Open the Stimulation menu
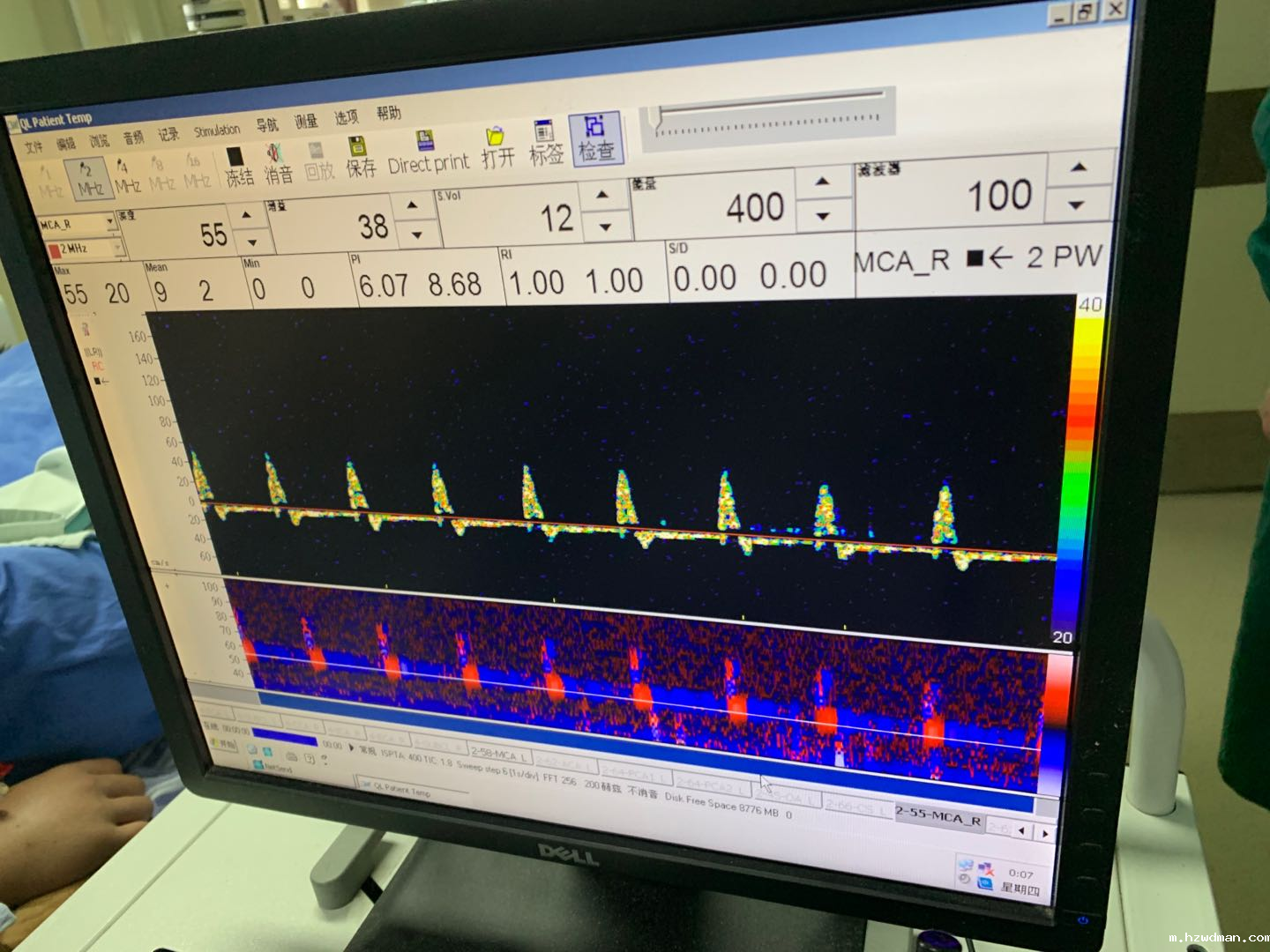1270x952 pixels. click(216, 130)
